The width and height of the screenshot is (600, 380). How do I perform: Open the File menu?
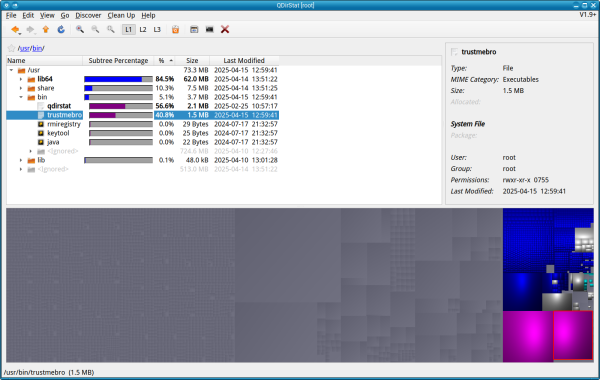coord(11,15)
